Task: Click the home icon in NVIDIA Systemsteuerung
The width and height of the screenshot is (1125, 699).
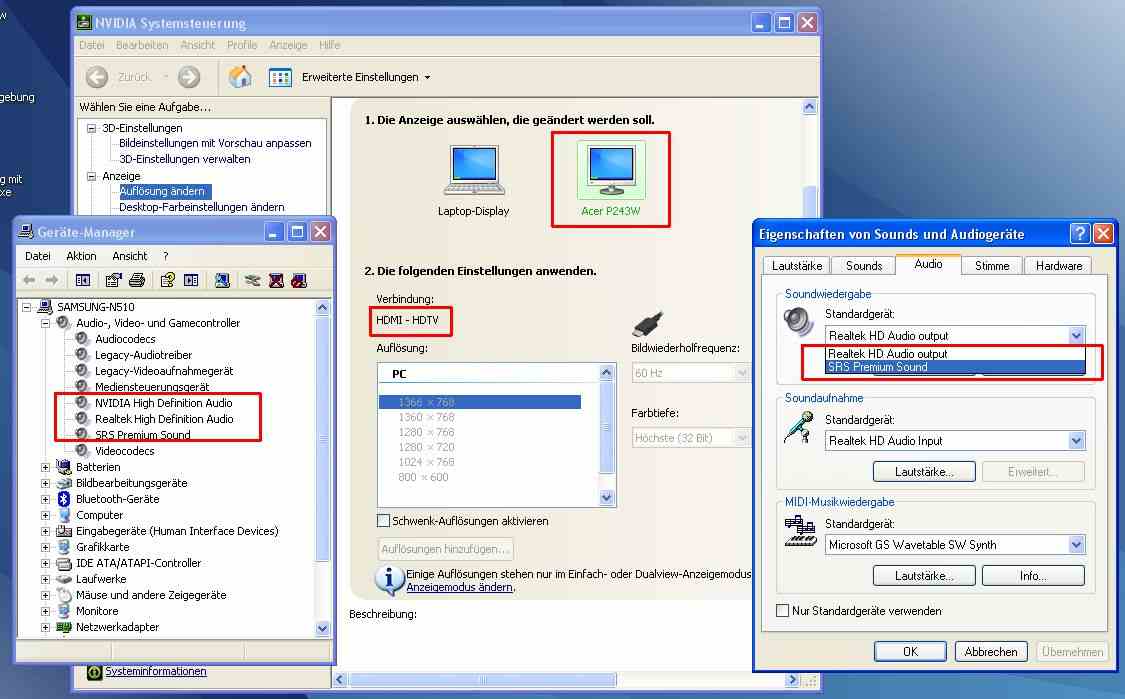Action: click(240, 77)
